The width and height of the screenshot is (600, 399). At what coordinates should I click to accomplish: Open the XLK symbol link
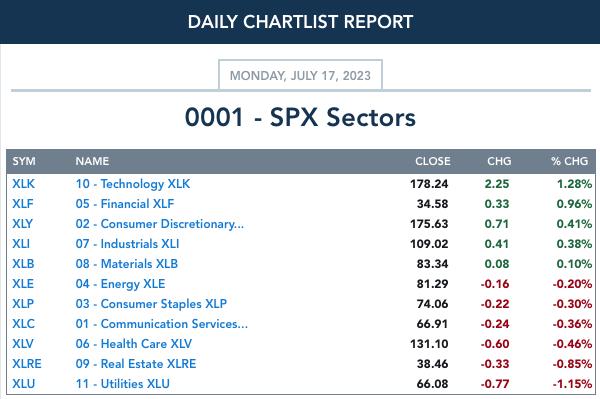pyautogui.click(x=23, y=184)
